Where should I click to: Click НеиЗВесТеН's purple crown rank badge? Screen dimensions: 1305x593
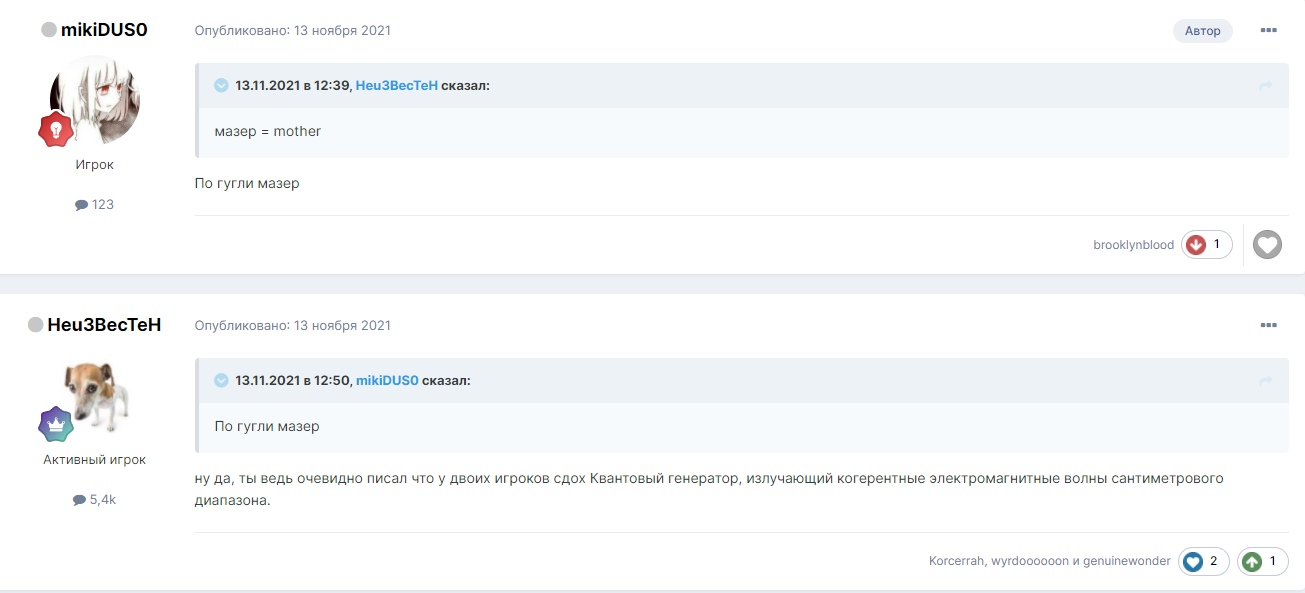[56, 424]
